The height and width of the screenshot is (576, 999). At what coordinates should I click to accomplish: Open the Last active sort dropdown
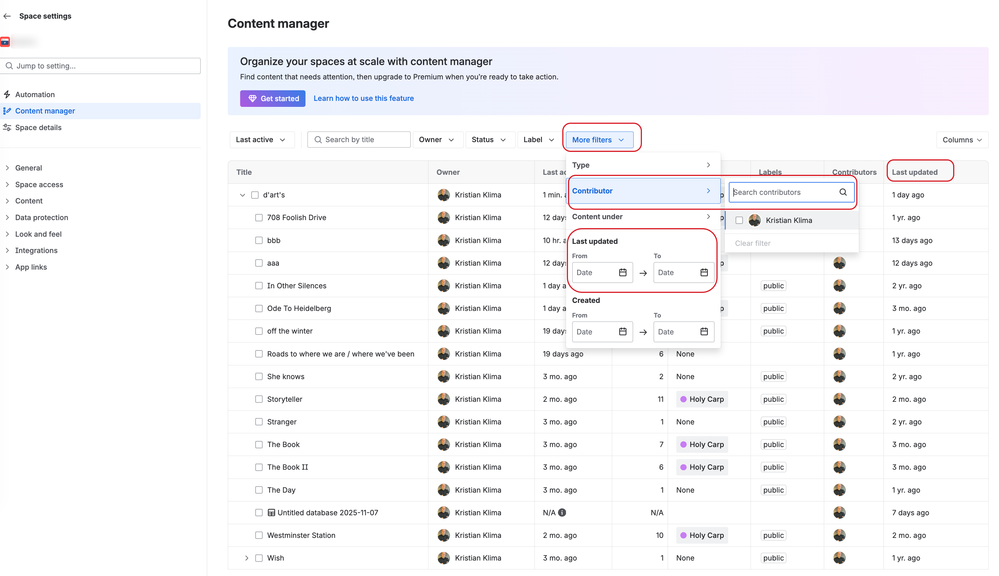(x=261, y=140)
